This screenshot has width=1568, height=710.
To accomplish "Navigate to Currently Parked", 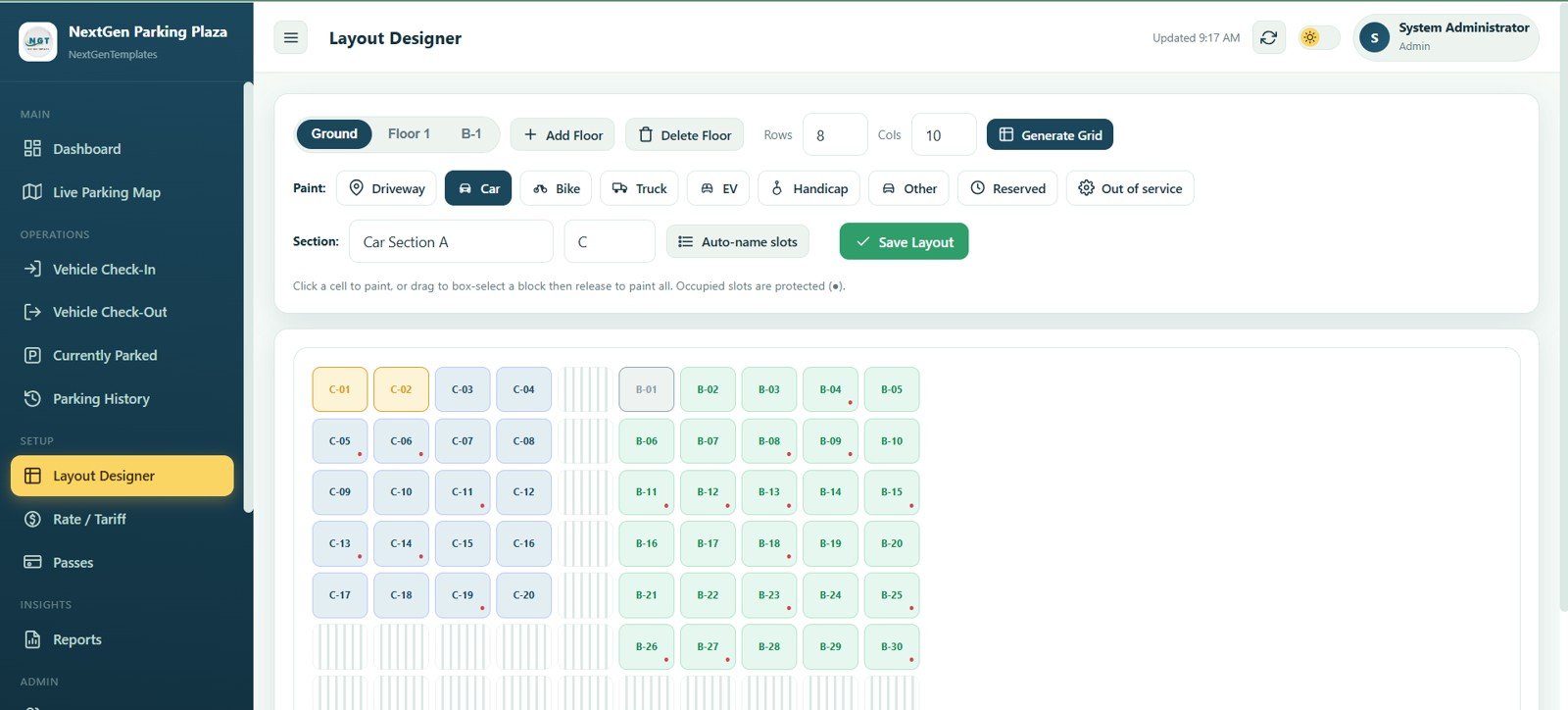I will pos(122,355).
